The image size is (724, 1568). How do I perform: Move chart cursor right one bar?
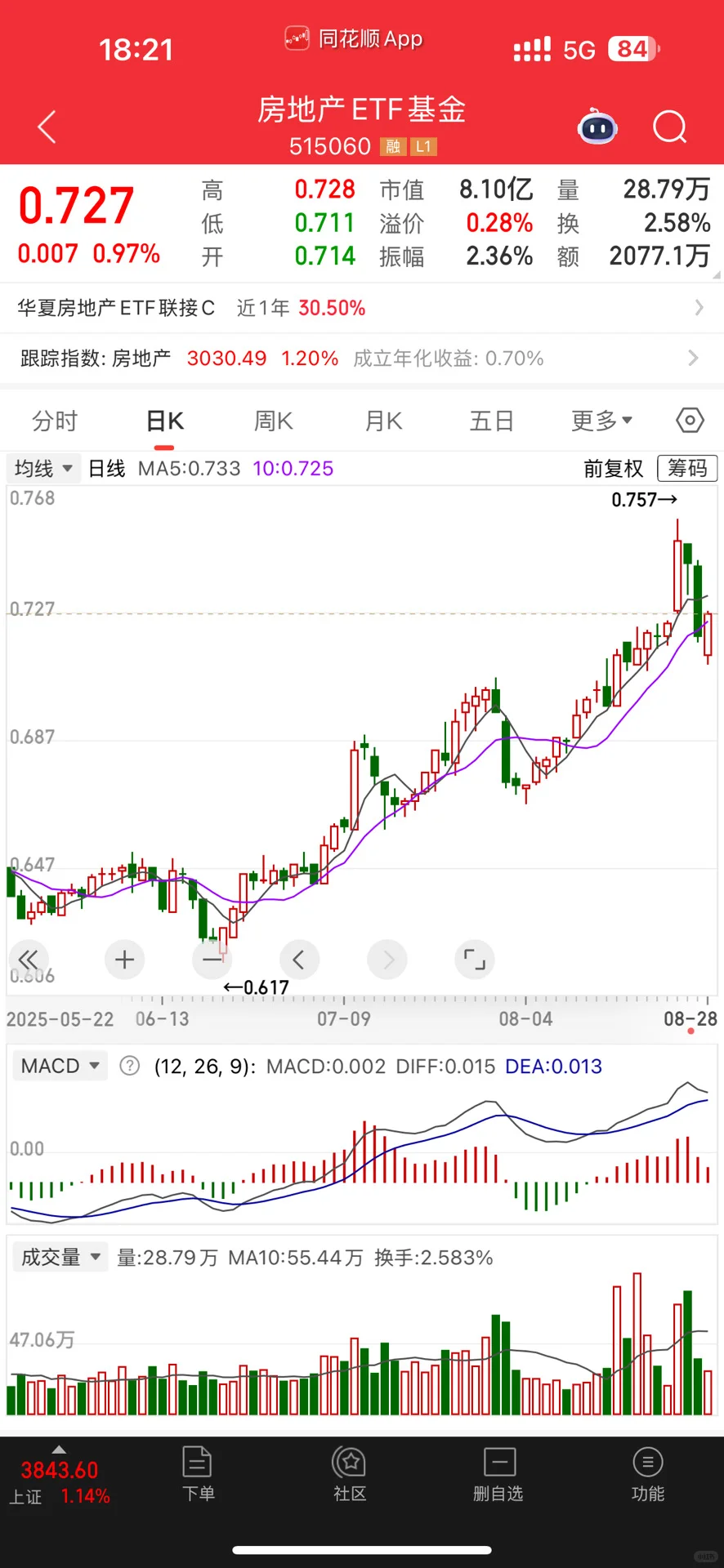387,960
